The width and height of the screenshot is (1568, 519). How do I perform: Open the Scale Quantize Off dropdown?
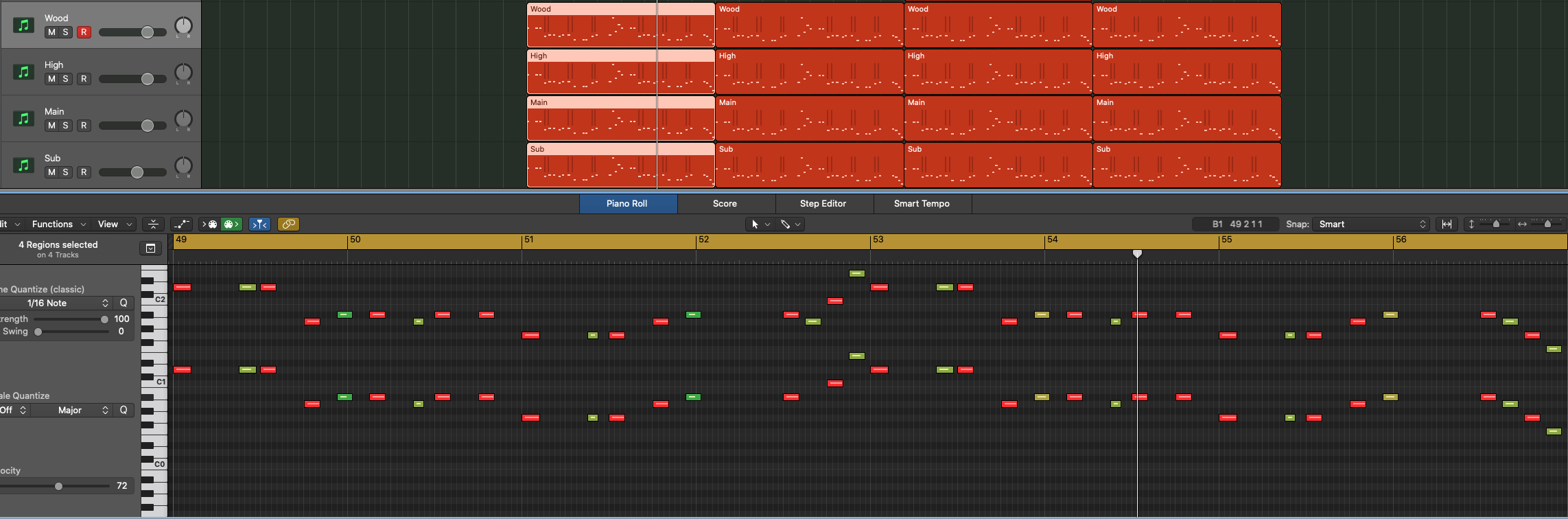tap(14, 410)
